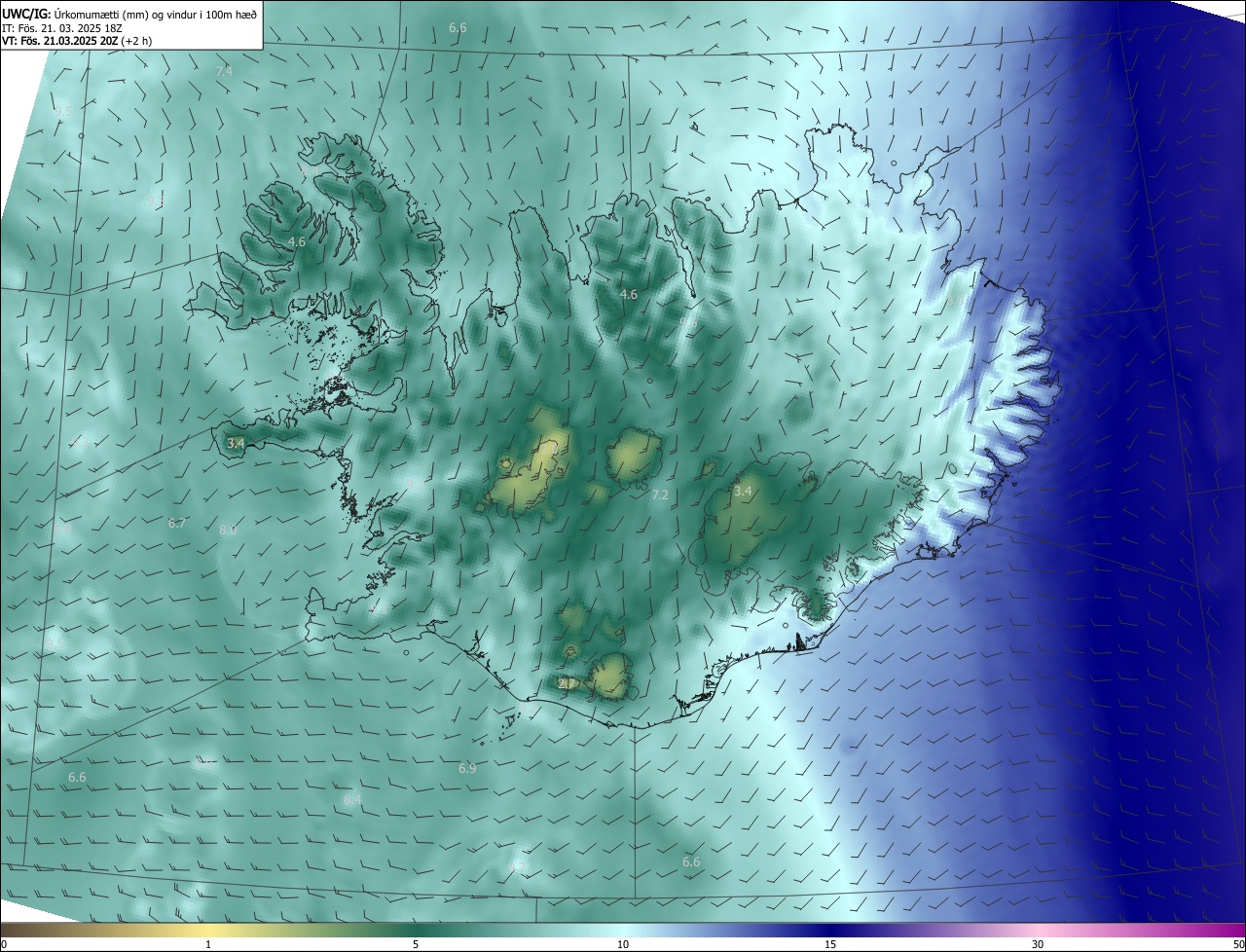Click the "0" tick on the color scale
This screenshot has height=952, width=1246.
[3, 944]
